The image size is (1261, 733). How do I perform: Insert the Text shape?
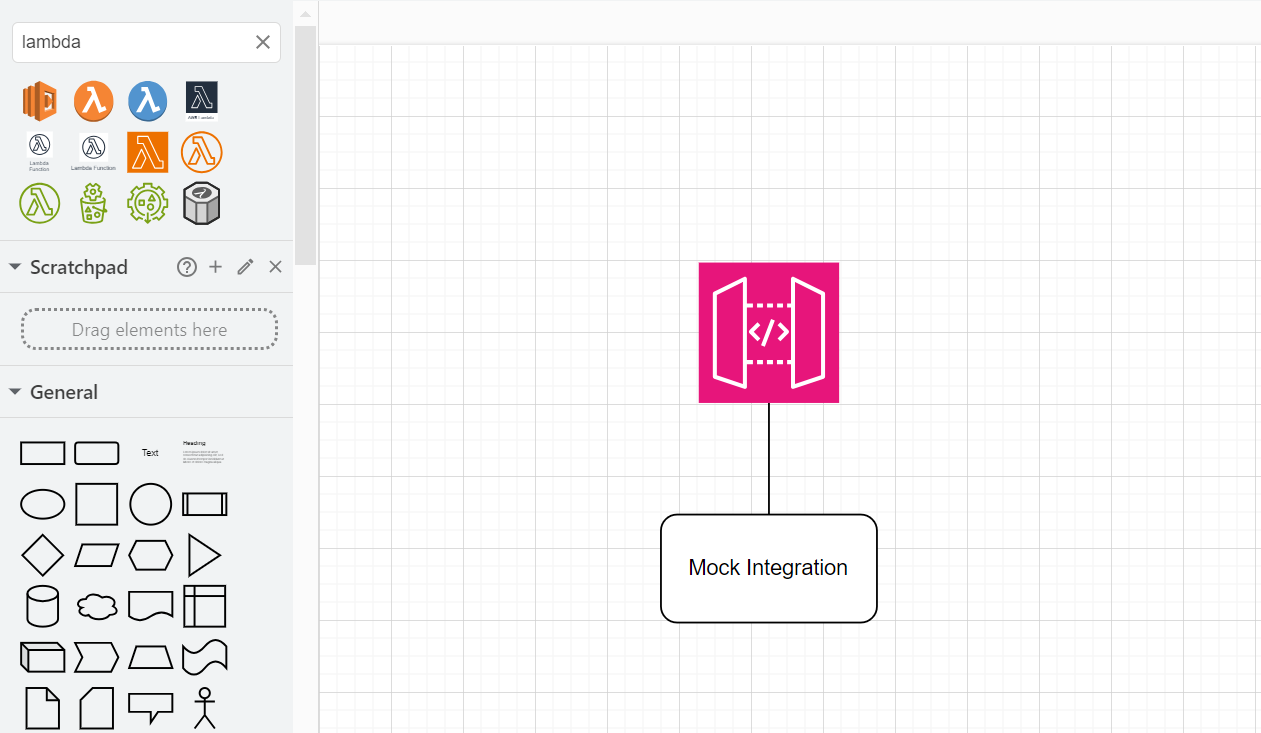click(x=150, y=453)
